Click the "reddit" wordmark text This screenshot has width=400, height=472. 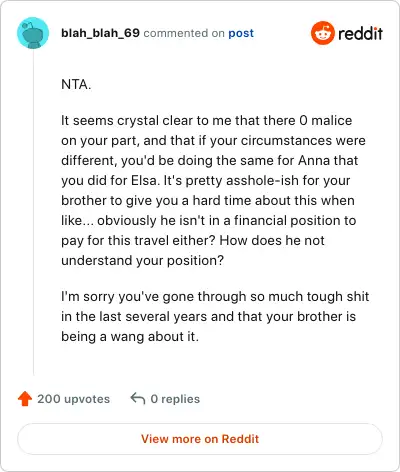(x=360, y=33)
